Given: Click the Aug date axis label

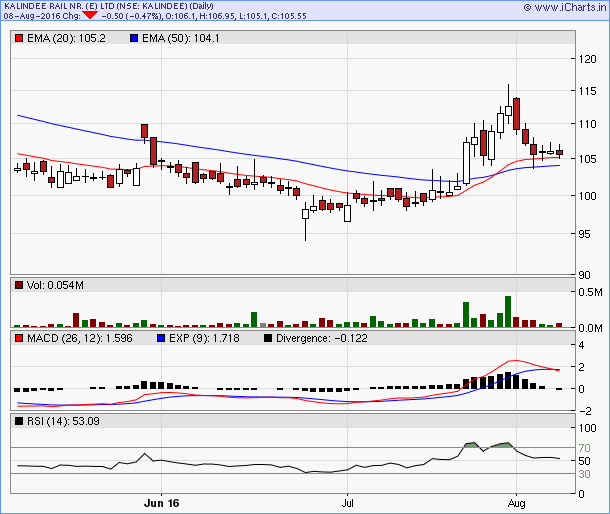Looking at the screenshot, I should (x=516, y=503).
